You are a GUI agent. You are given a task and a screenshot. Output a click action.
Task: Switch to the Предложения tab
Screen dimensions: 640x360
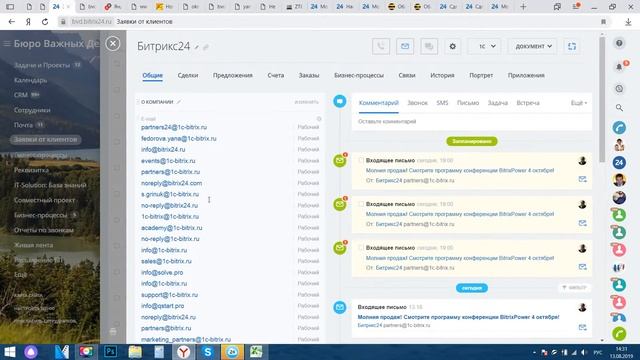coord(233,76)
